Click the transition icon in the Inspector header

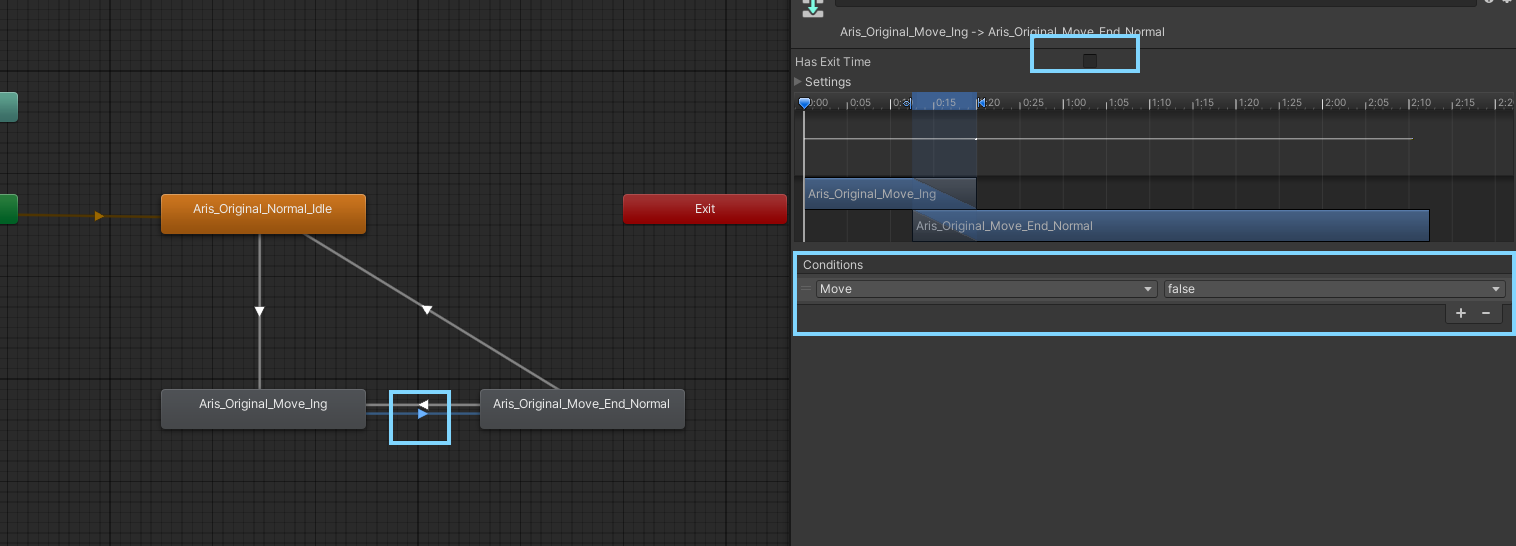tap(813, 7)
